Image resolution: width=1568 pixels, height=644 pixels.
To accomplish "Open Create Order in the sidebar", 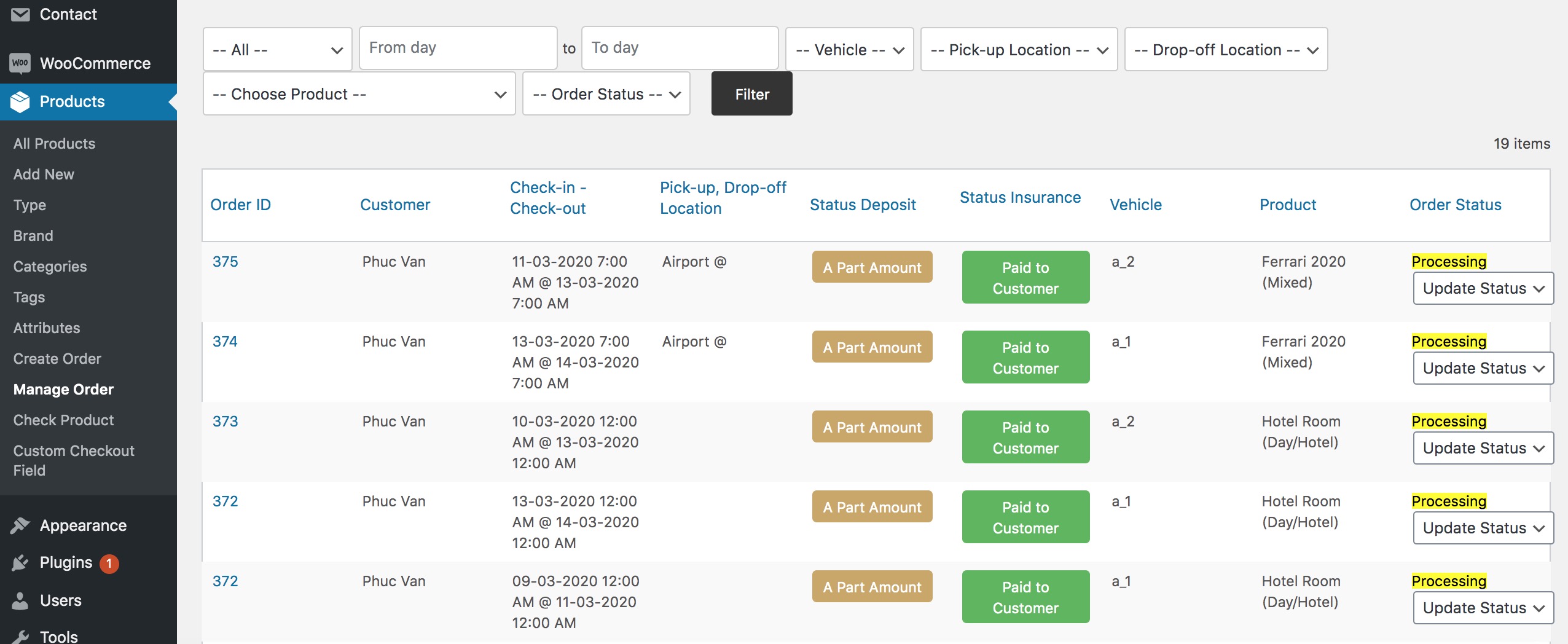I will 57,358.
